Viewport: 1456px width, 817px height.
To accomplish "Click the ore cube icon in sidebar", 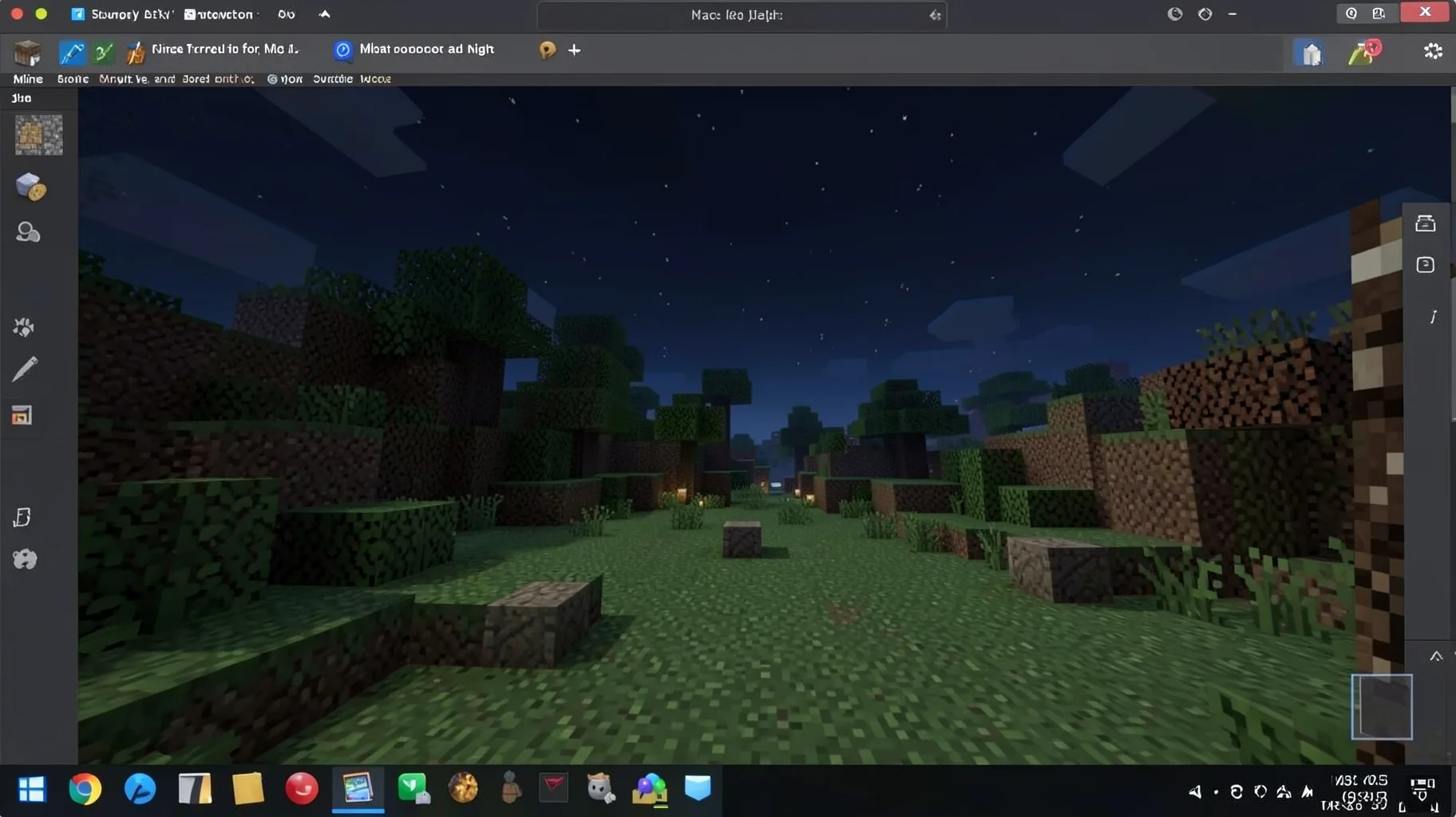I will click(x=30, y=187).
